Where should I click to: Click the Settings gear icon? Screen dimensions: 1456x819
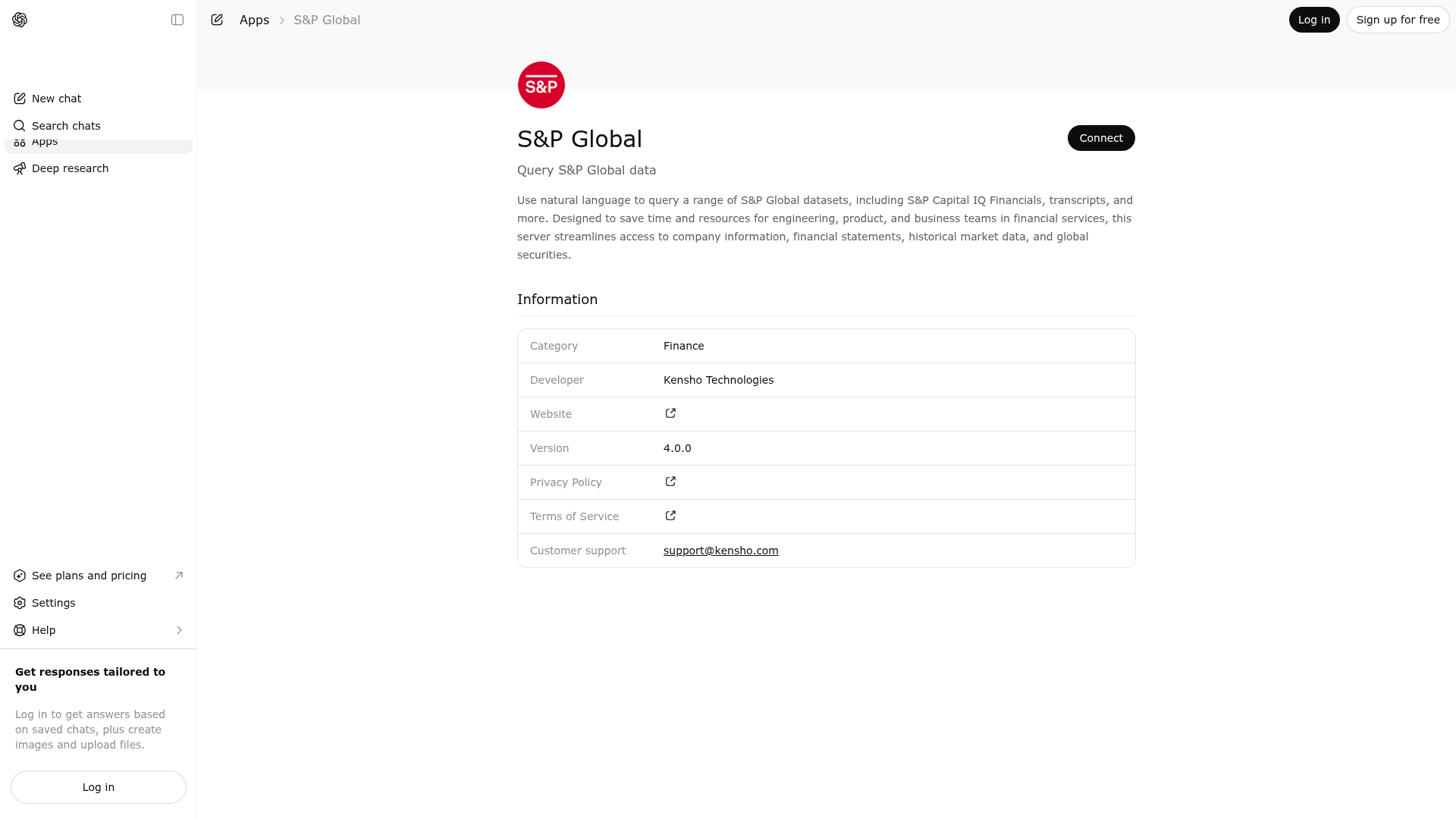20,603
